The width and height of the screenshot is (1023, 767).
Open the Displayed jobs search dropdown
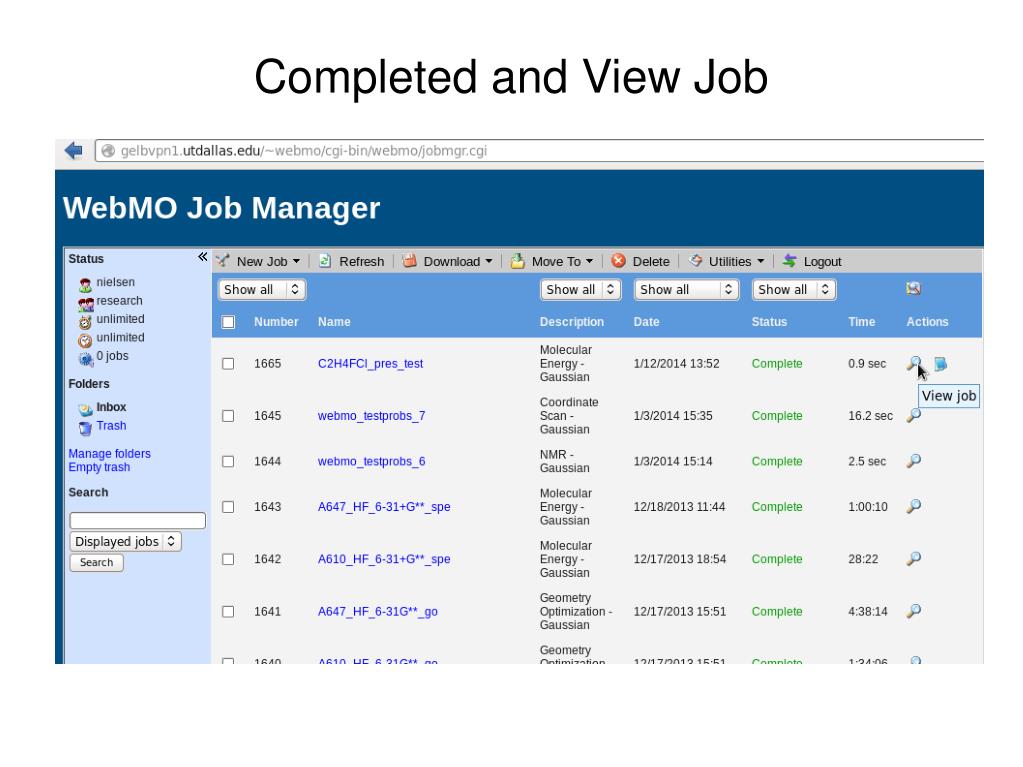tap(125, 541)
